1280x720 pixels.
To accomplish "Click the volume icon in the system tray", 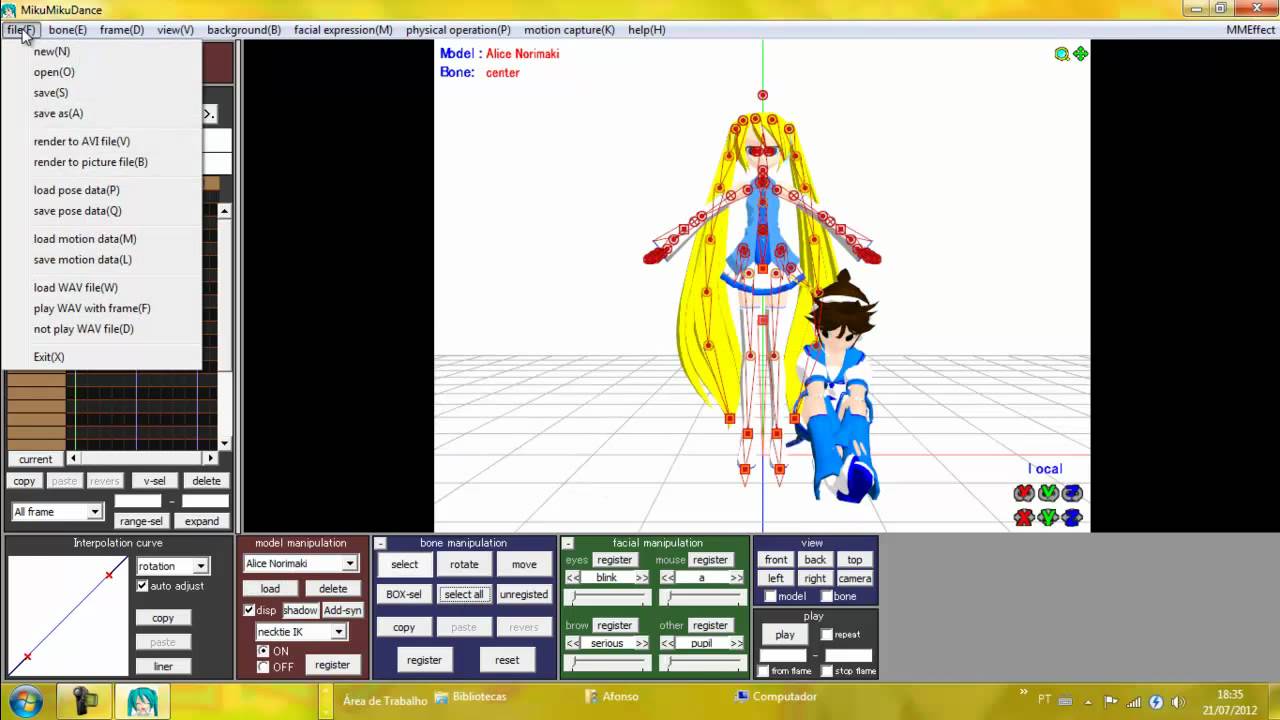I will 1177,702.
